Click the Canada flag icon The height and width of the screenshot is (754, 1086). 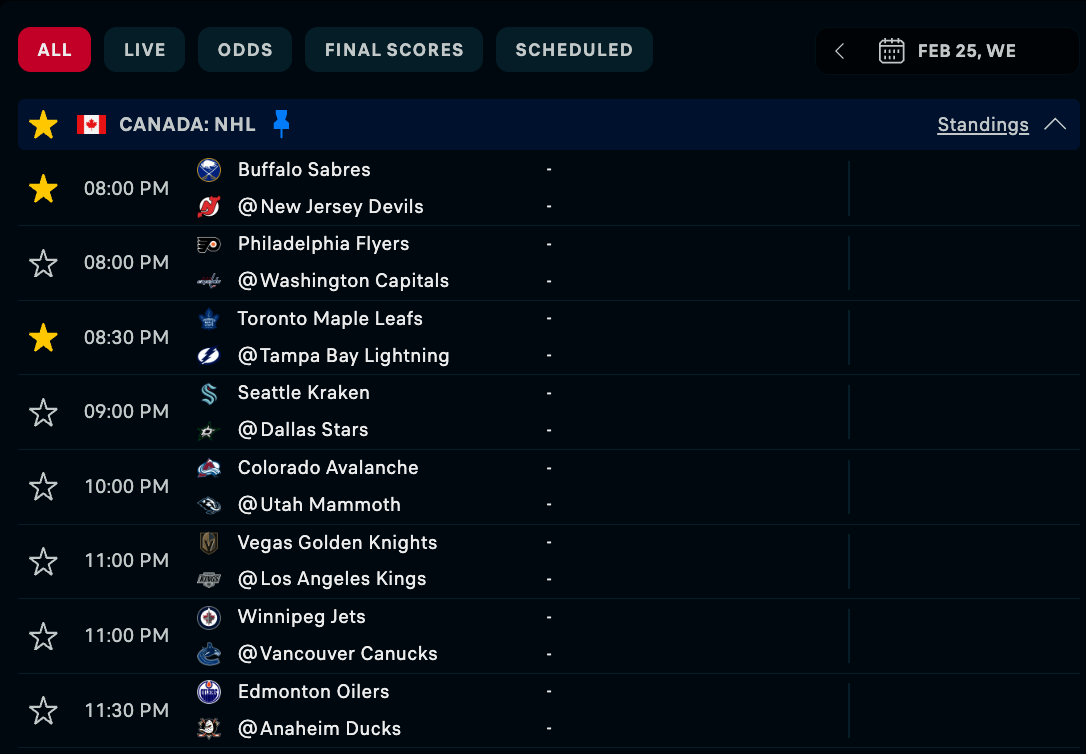91,125
